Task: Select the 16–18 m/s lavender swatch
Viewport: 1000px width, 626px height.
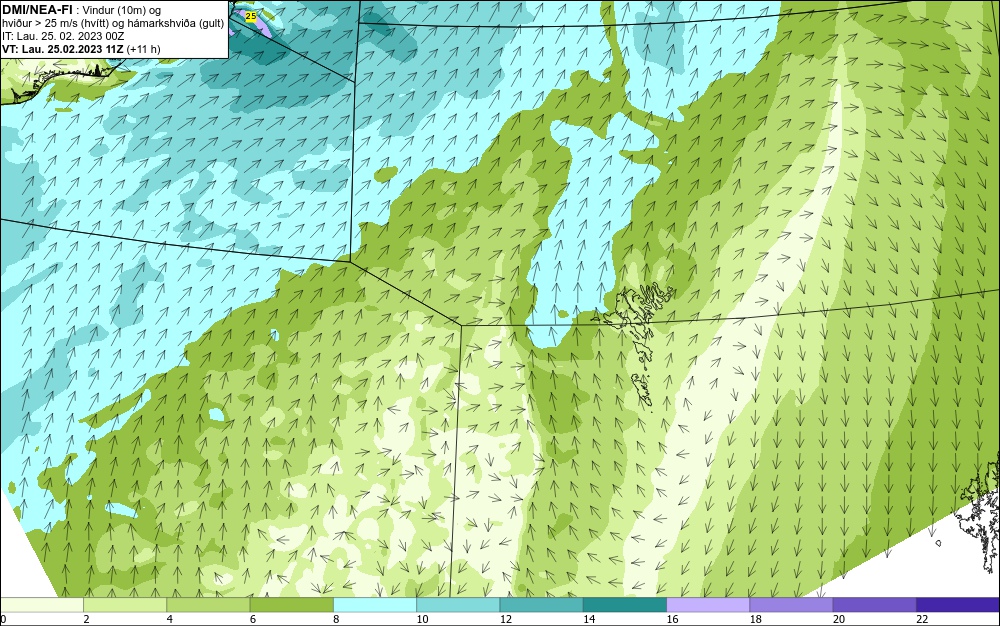Action: (708, 605)
